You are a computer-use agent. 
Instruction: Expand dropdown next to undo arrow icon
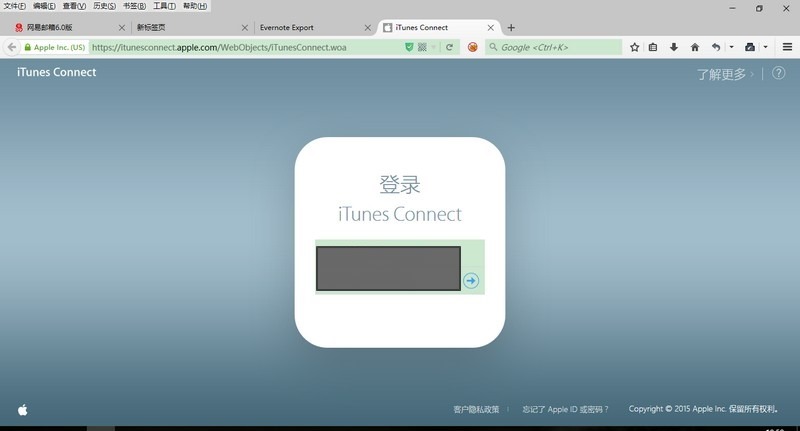(x=731, y=47)
